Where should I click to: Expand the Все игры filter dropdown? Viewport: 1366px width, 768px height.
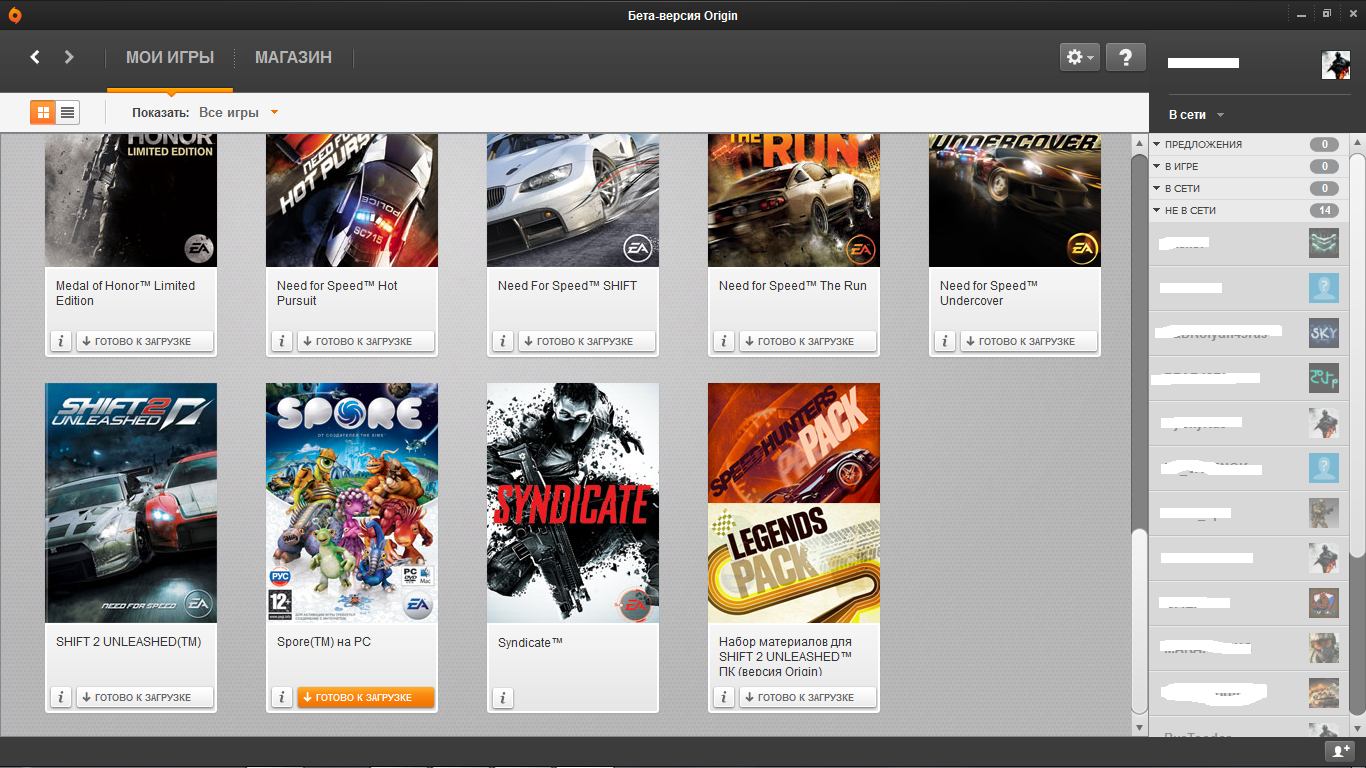coord(238,112)
